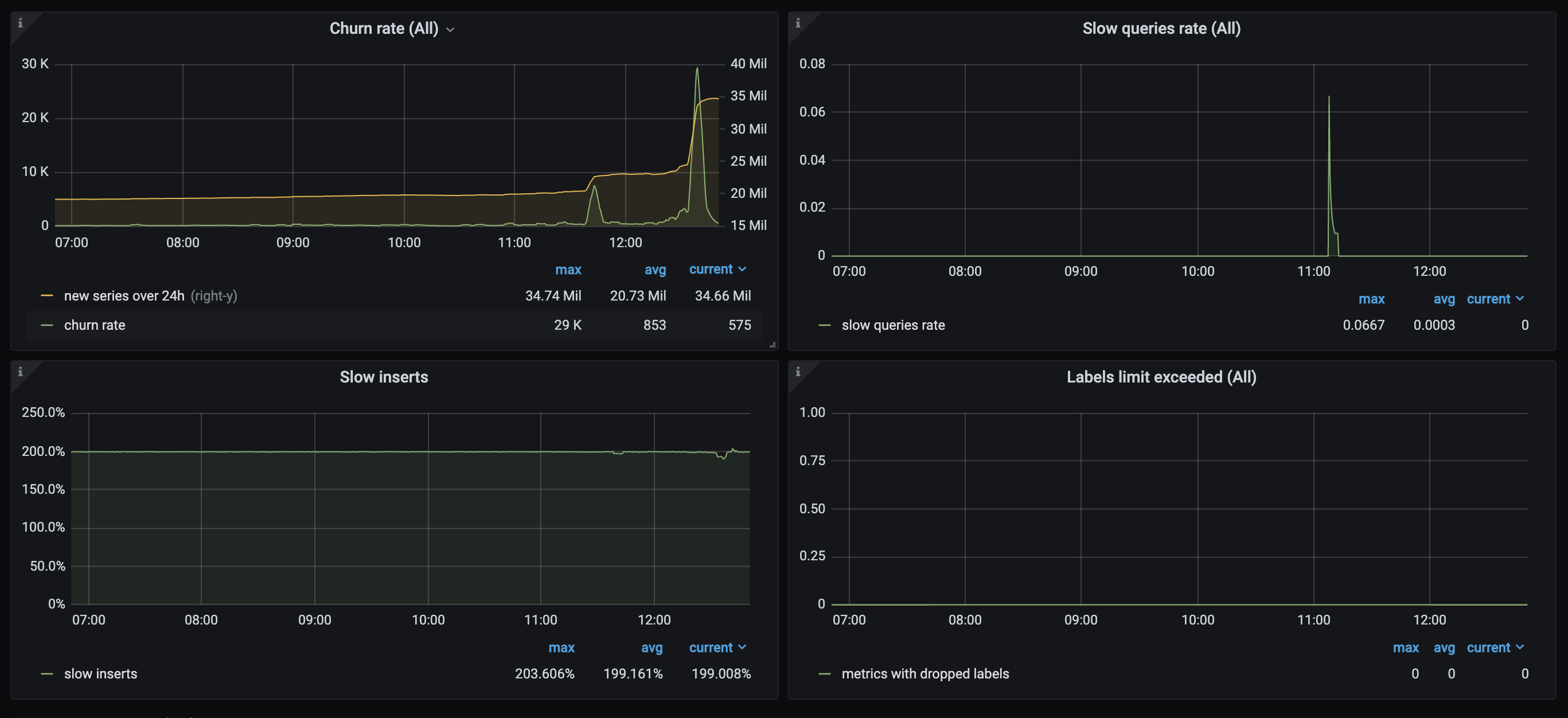Hide the new series over 24h series

point(124,296)
